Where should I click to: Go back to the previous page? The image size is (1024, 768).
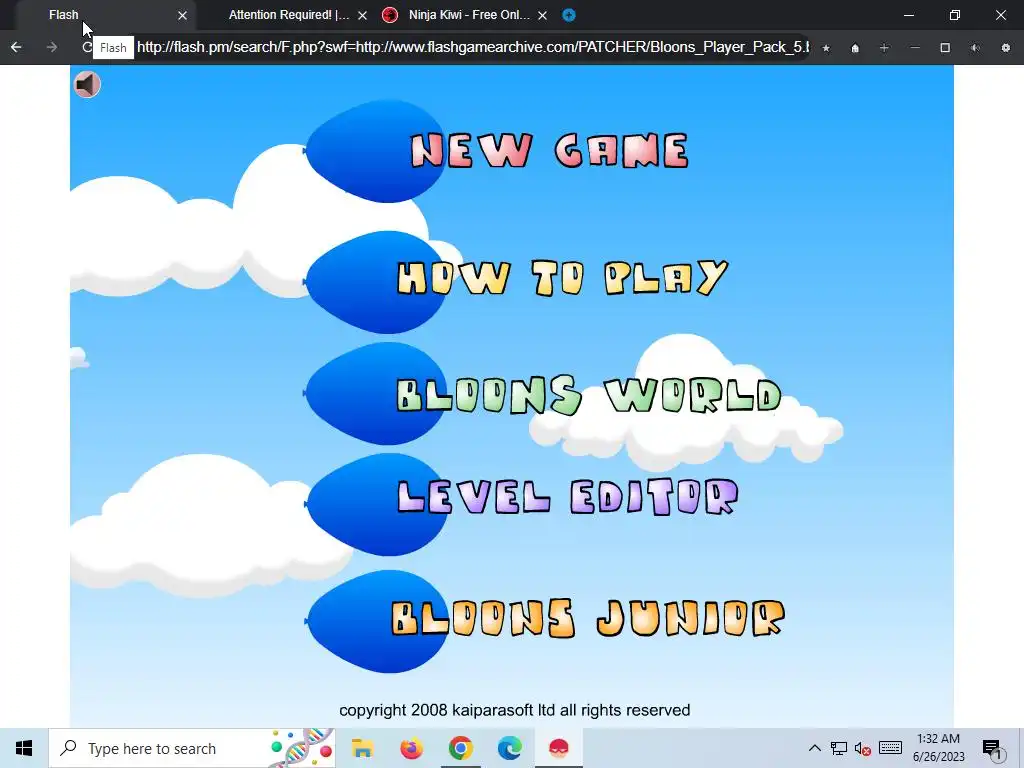16,48
